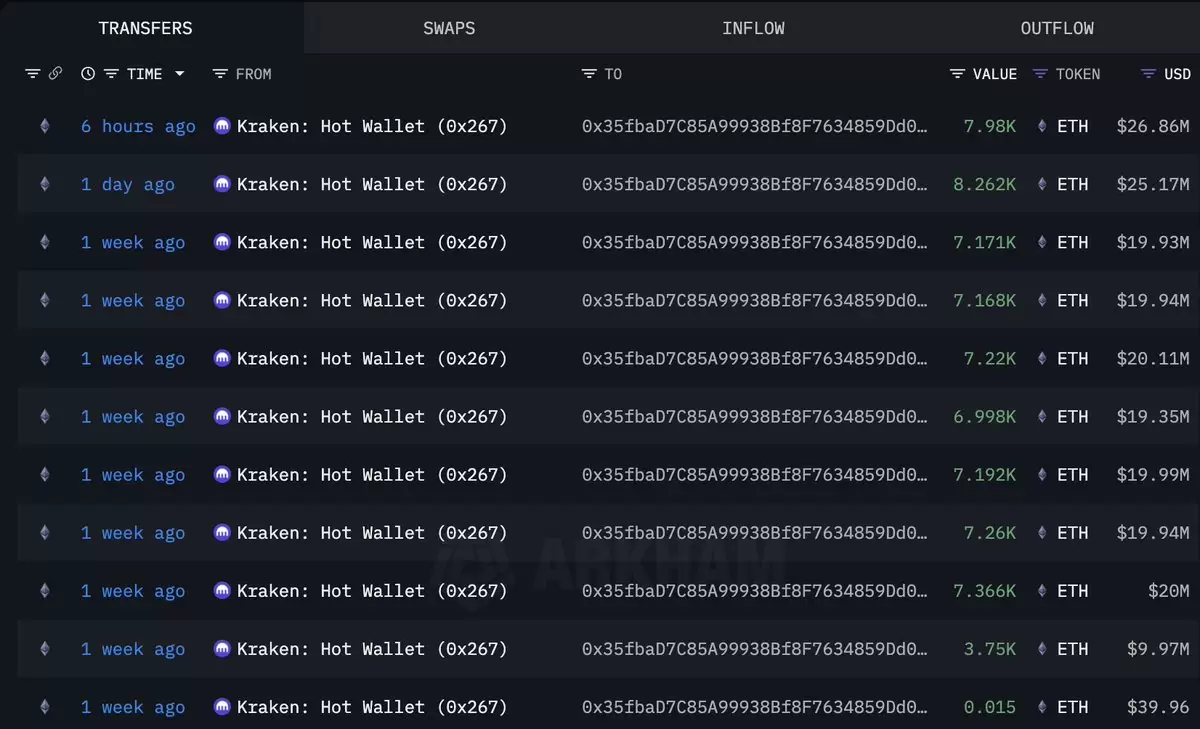Select the 7.98K value cell
This screenshot has width=1200, height=729.
[990, 126]
